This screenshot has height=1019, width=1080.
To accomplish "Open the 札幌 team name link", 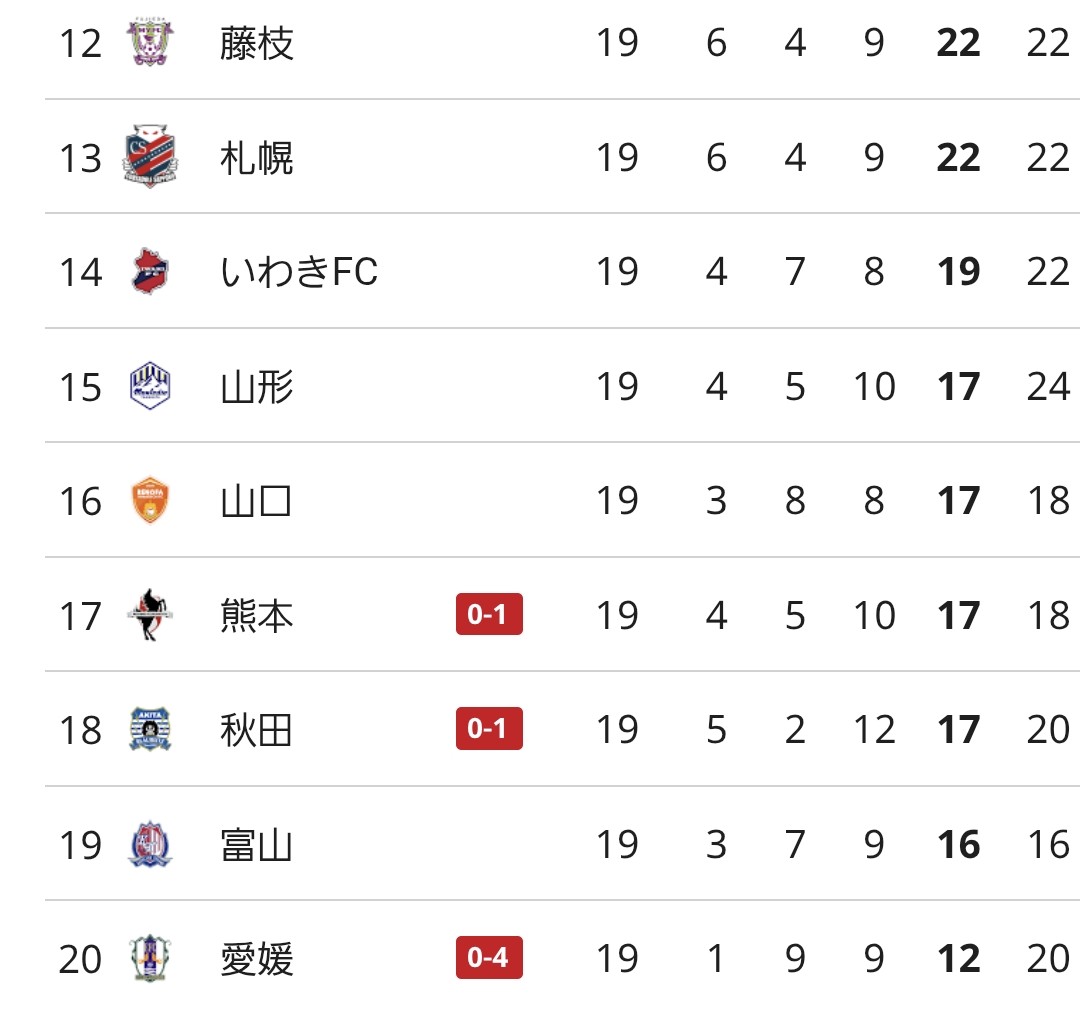I will [257, 157].
